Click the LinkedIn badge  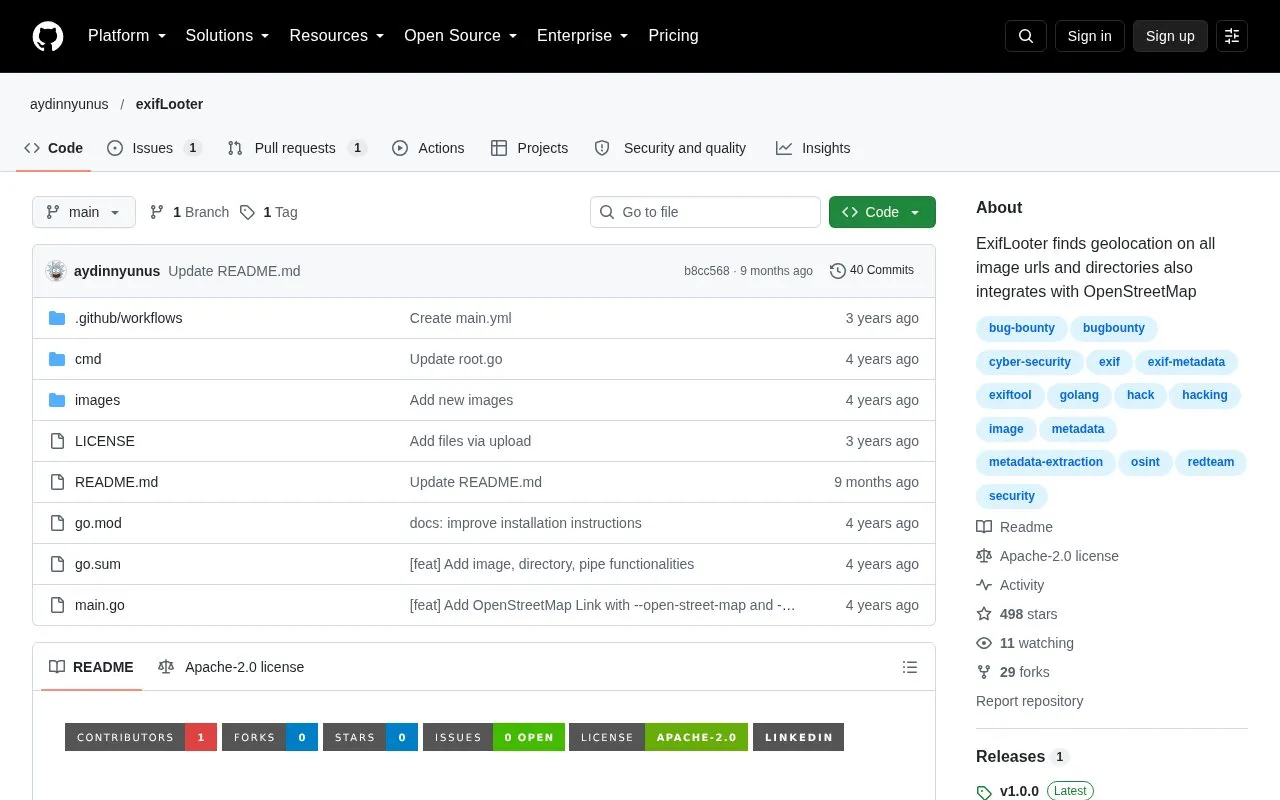[x=798, y=737]
